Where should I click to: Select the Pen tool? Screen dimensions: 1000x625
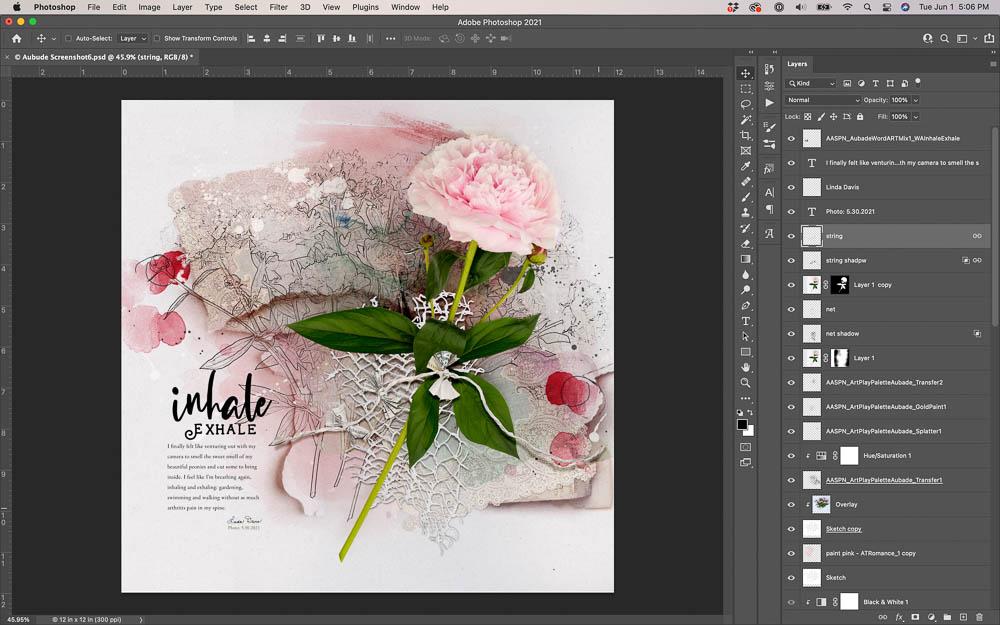pos(746,305)
